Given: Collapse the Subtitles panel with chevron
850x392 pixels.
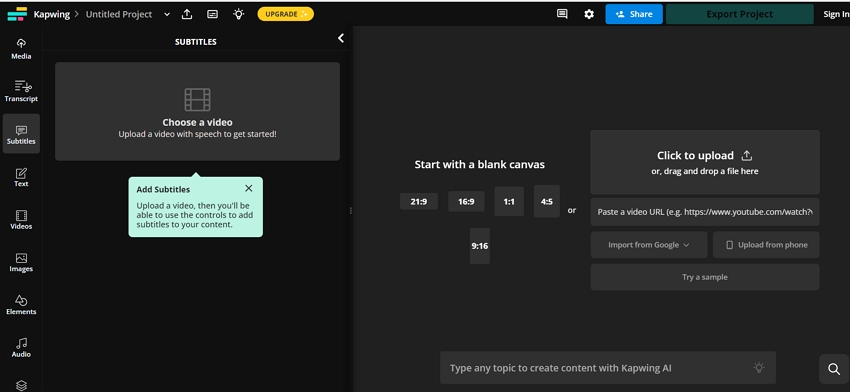Looking at the screenshot, I should point(340,38).
